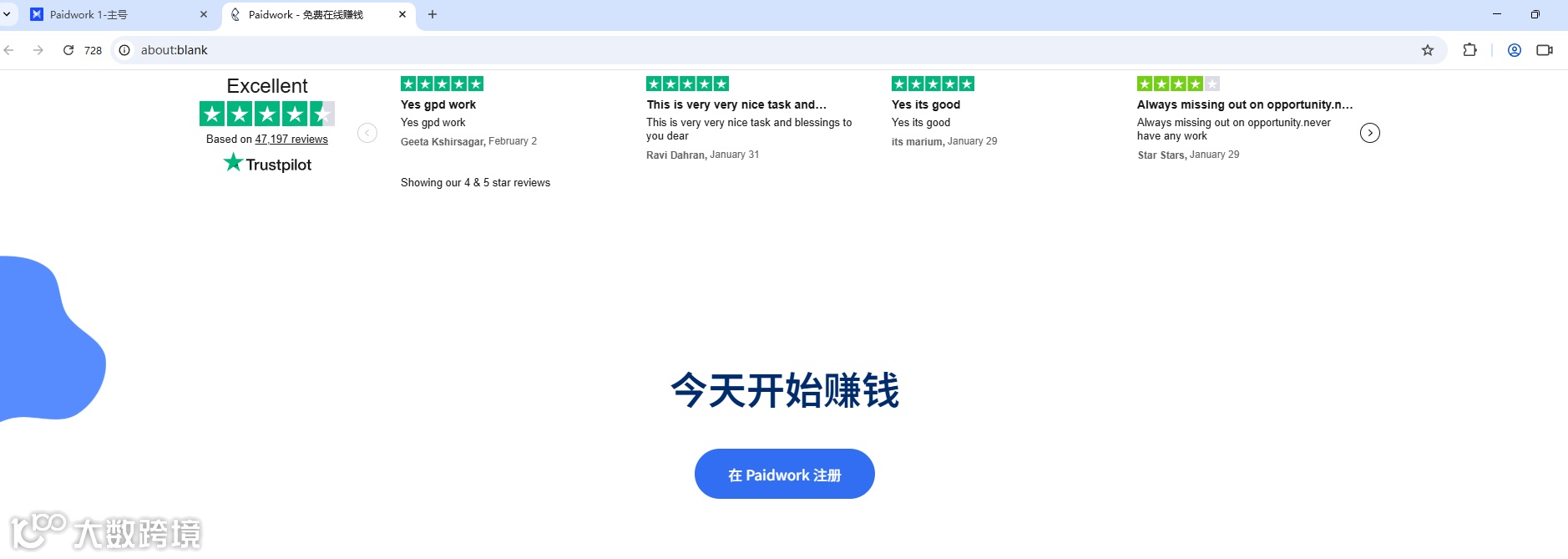
Task: Reload the current page
Action: coord(68,50)
